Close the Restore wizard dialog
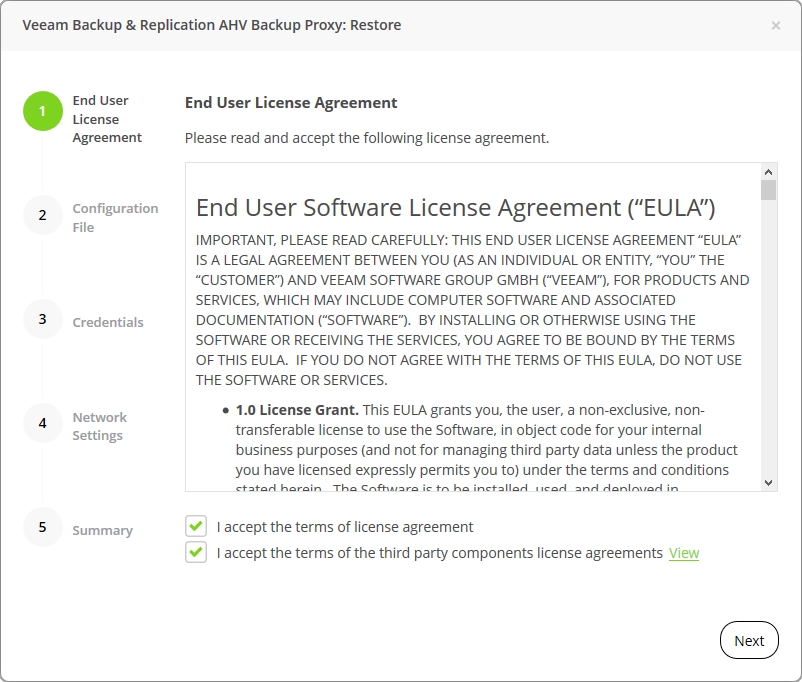This screenshot has width=802, height=682. pyautogui.click(x=776, y=25)
